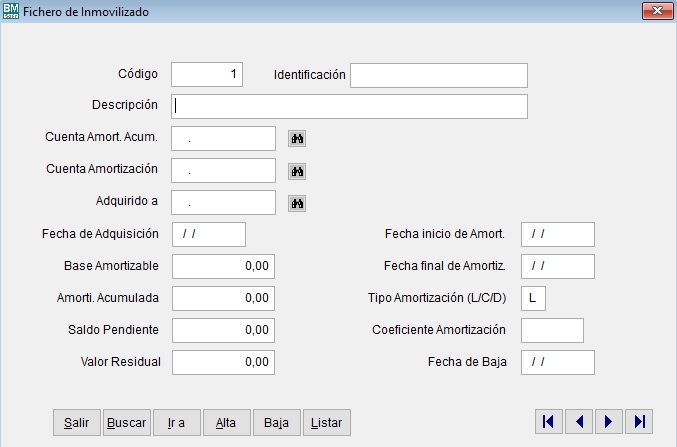The height and width of the screenshot is (447, 677).
Task: Advance to next record arrow
Action: click(x=608, y=422)
